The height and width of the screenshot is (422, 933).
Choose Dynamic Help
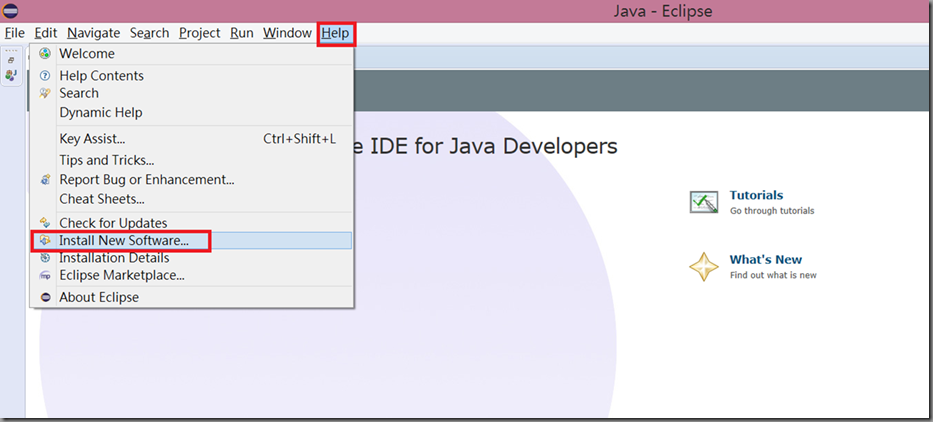pos(192,112)
